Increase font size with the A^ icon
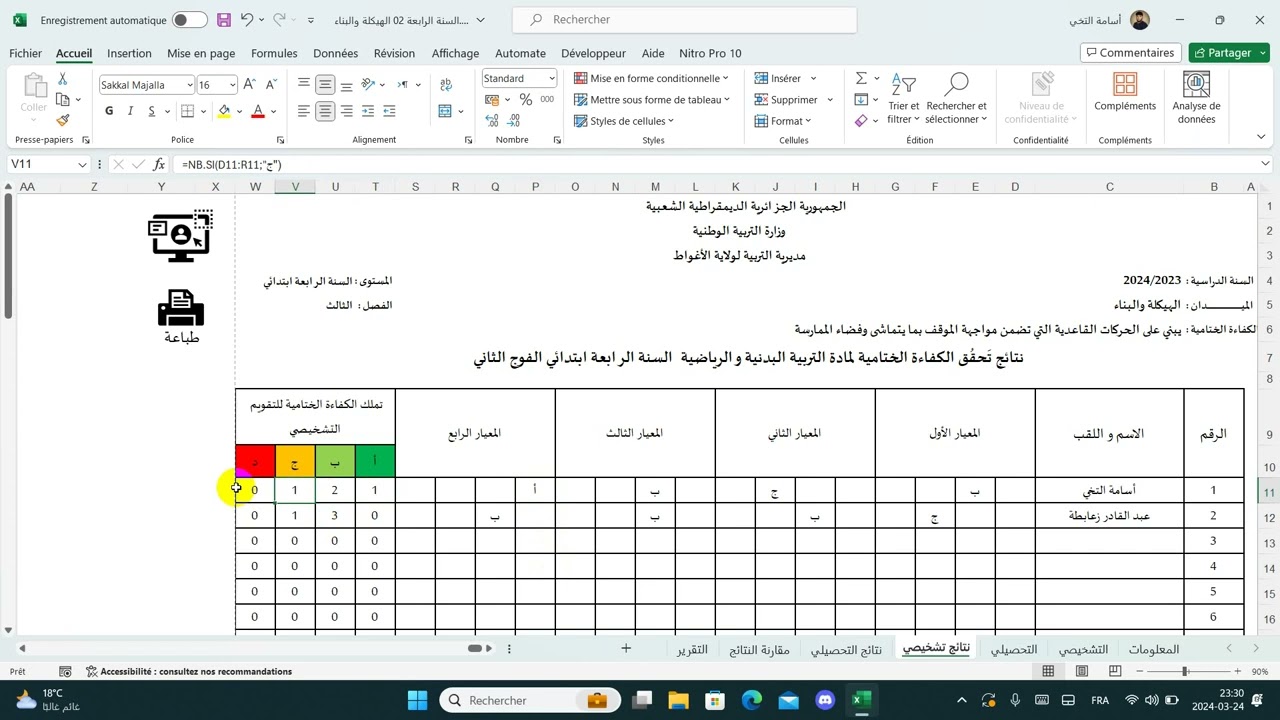 249,85
